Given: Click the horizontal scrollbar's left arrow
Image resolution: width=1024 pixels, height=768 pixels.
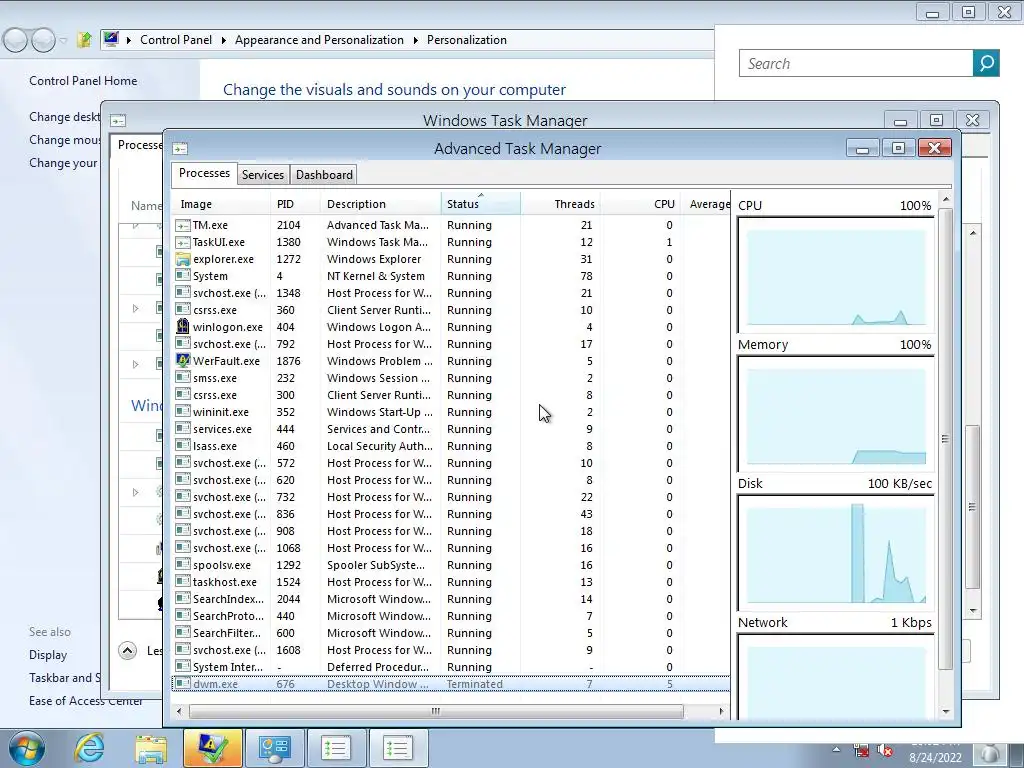Looking at the screenshot, I should (x=180, y=711).
